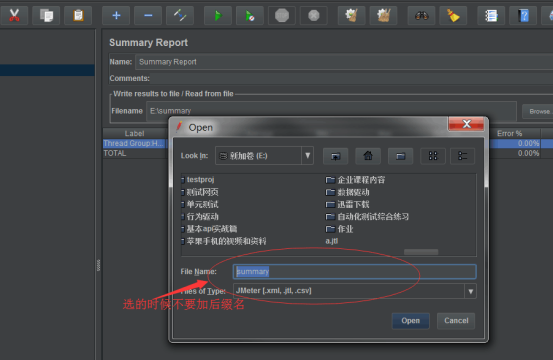Click the plus Expand All icon
553x360 pixels.
pos(116,16)
